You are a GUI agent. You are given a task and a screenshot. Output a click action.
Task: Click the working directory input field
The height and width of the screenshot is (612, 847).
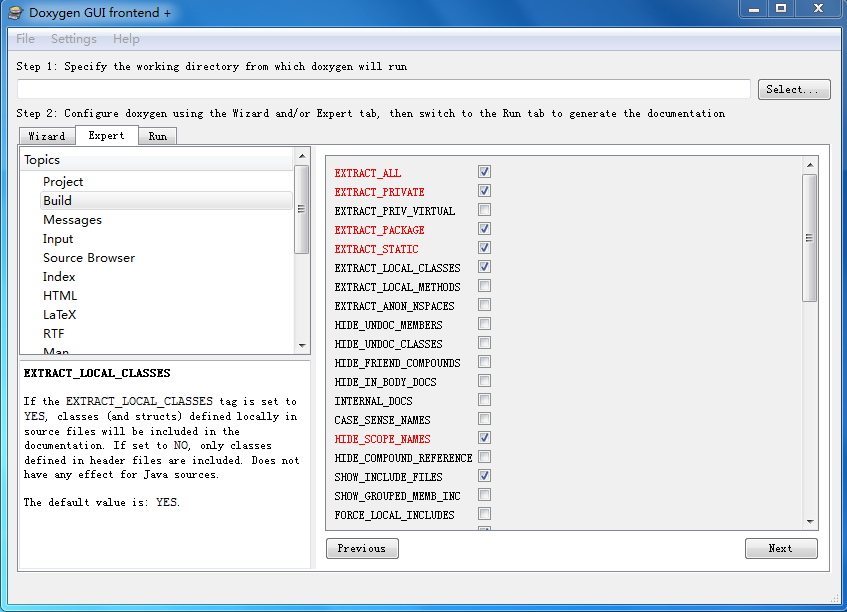[x=384, y=89]
